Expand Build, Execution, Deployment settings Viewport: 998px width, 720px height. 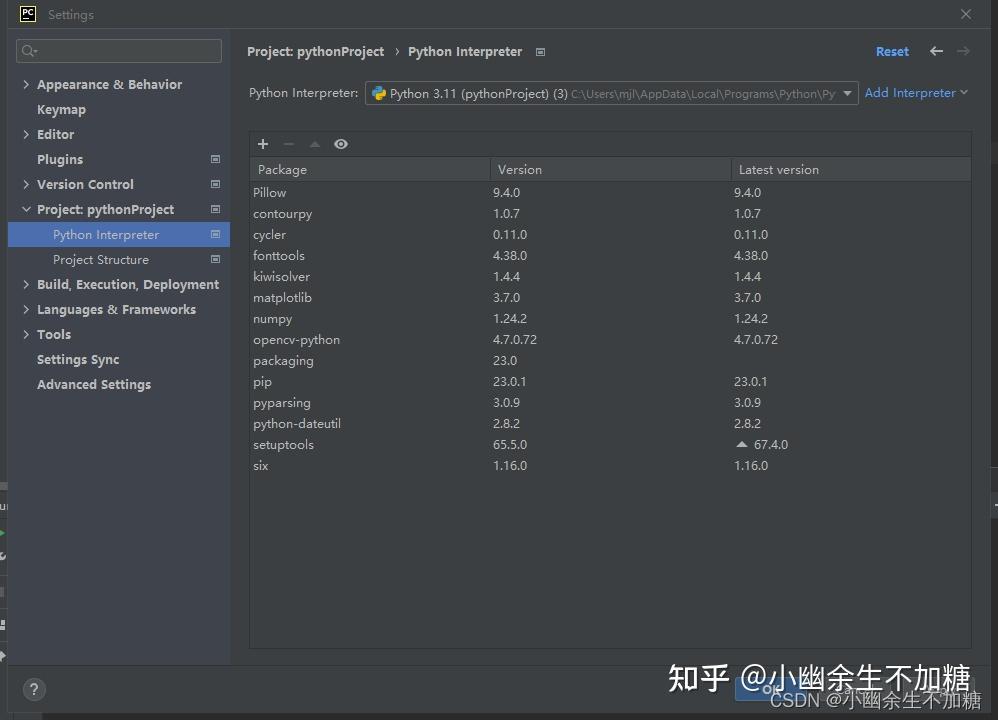[25, 284]
